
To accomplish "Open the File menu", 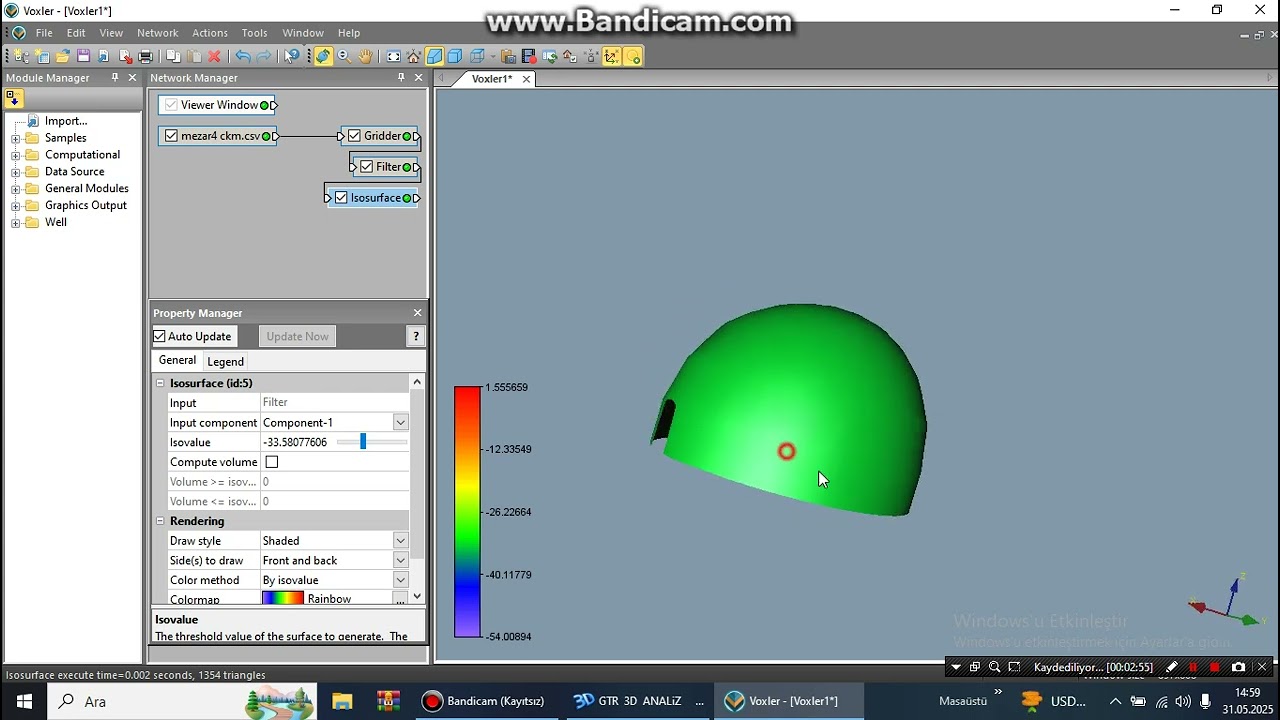I will tap(44, 33).
